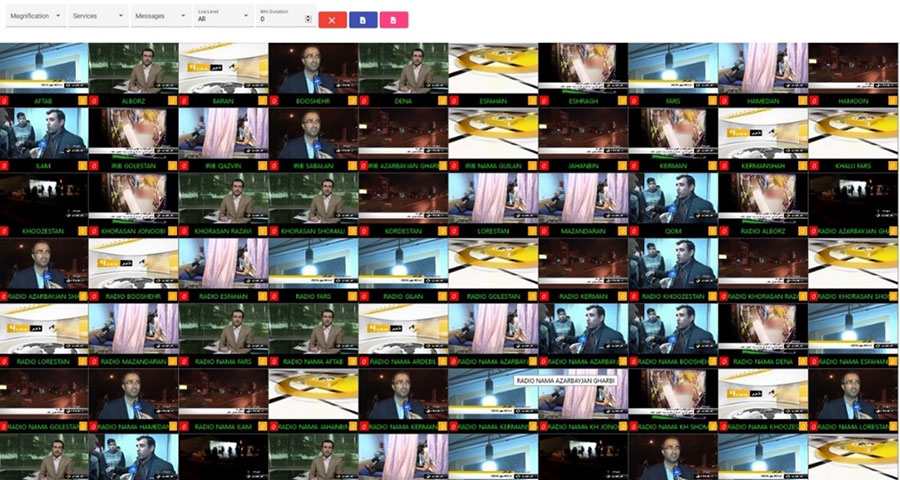The image size is (900, 480).
Task: Click the red counter on the KORDESTAN tile
Action: pos(364,231)
